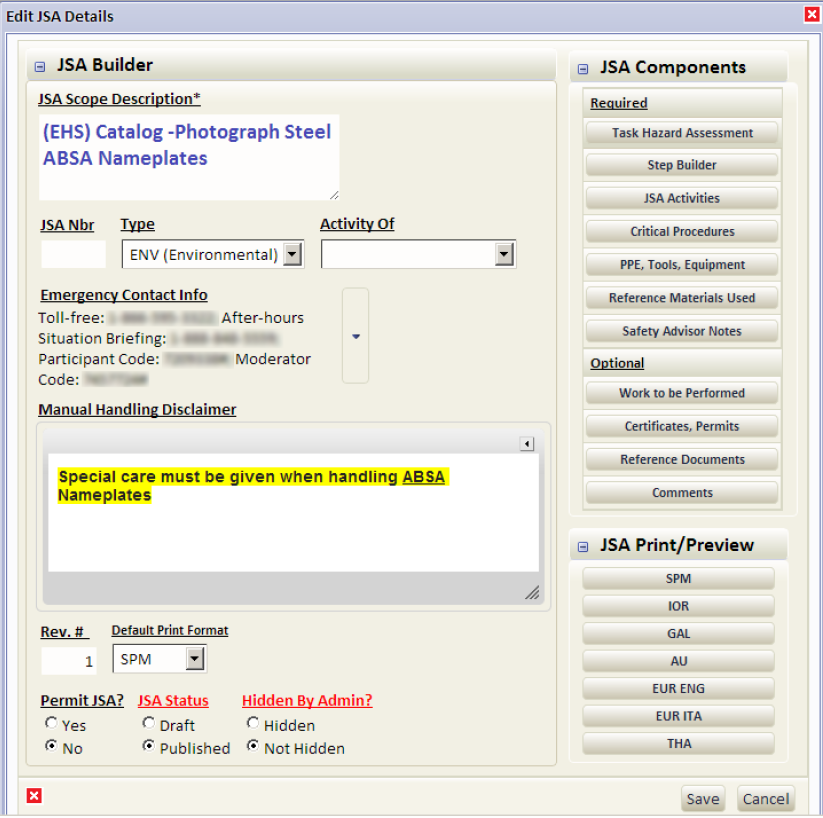Preview JSA in EUR ENG format

pos(678,688)
